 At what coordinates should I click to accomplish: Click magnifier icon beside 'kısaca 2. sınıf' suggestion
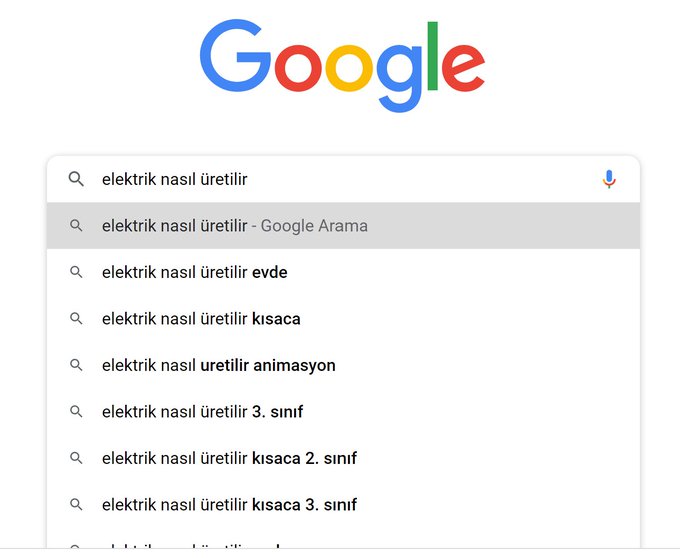pyautogui.click(x=76, y=458)
